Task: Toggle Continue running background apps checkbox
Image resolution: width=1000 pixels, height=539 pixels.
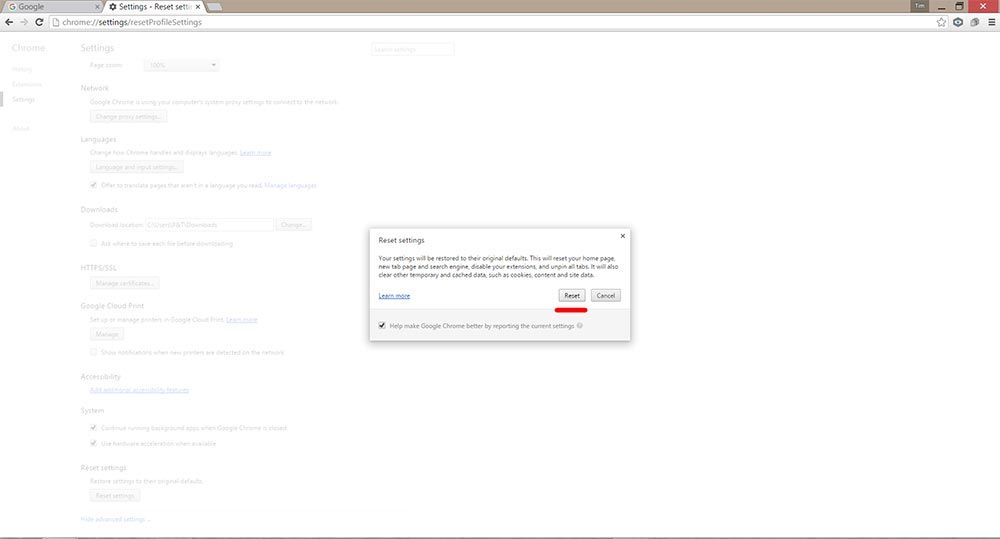Action: [x=94, y=427]
